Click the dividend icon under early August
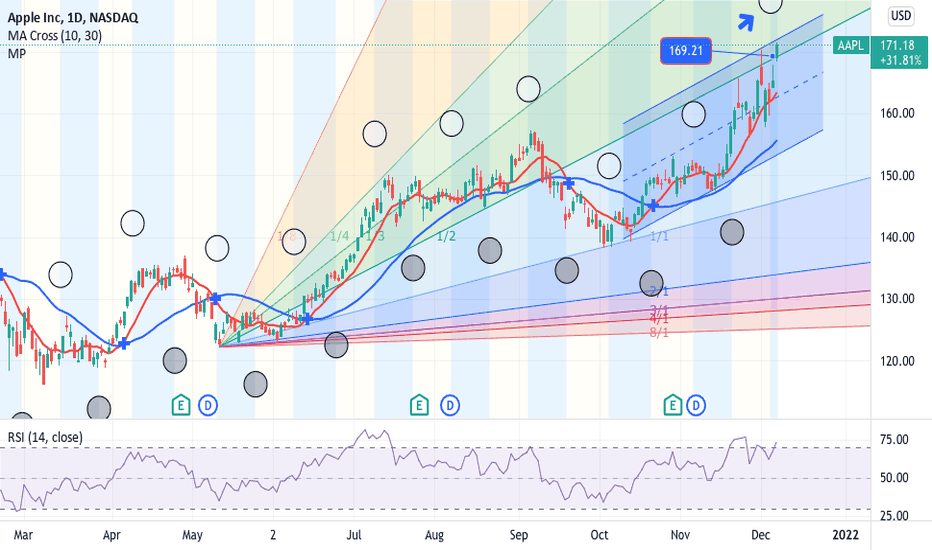This screenshot has height=550, width=932. tap(450, 406)
